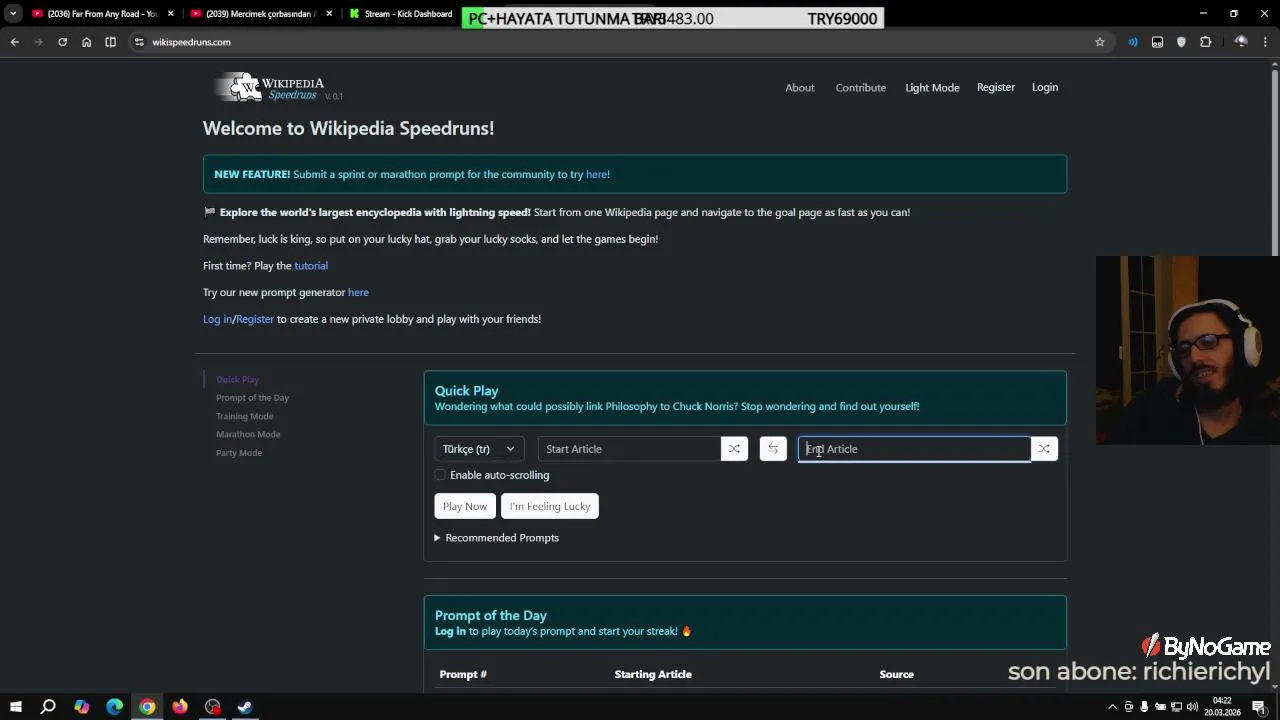Viewport: 1280px width, 720px height.
Task: Open the prompt generator 'here' link
Action: [x=358, y=292]
